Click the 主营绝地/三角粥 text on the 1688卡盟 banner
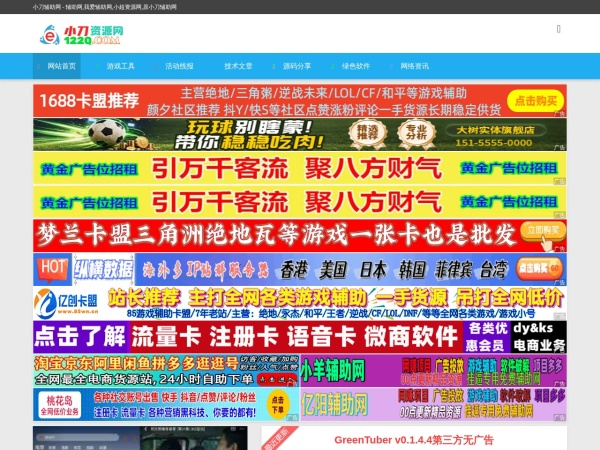Image resolution: width=600 pixels, height=450 pixels. coord(324,93)
